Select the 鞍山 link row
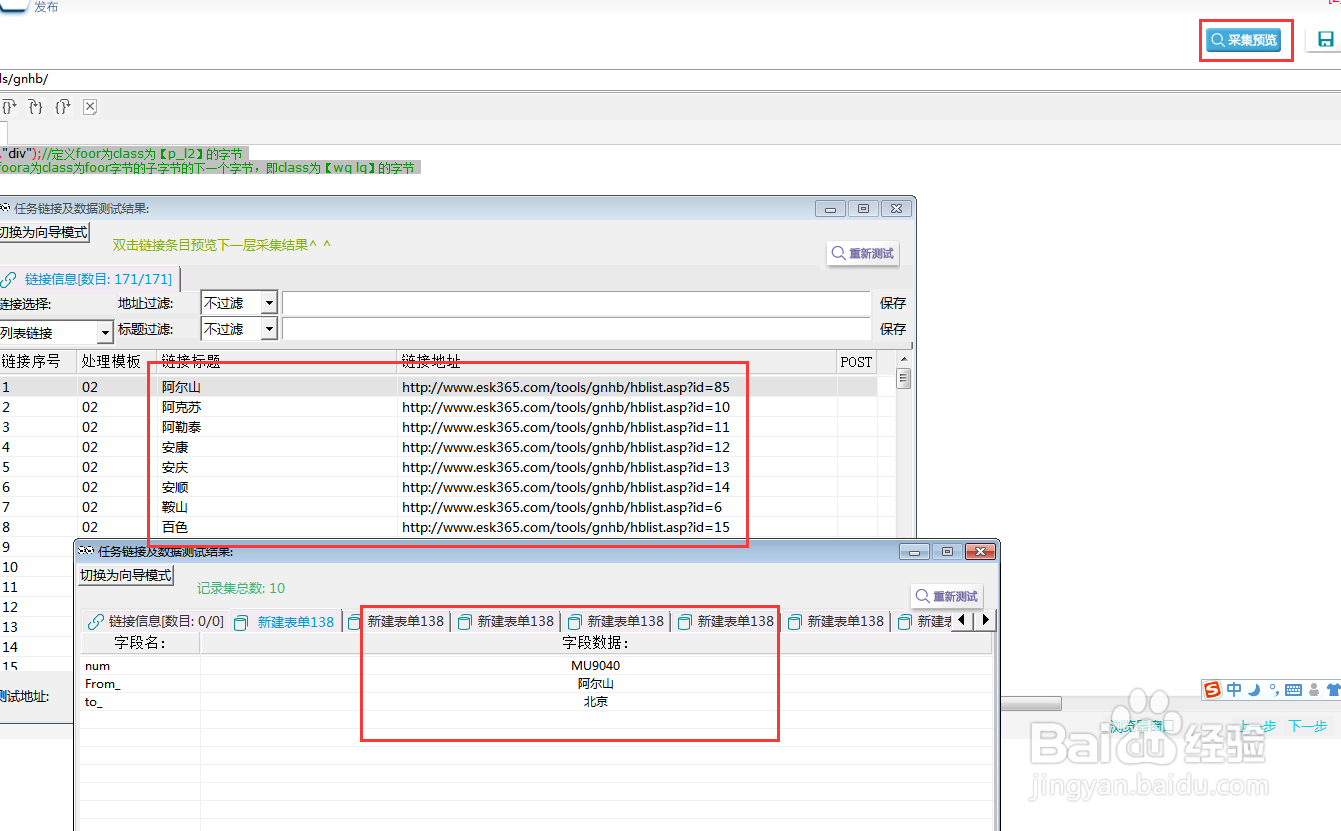The width and height of the screenshot is (1341, 831). (x=438, y=507)
